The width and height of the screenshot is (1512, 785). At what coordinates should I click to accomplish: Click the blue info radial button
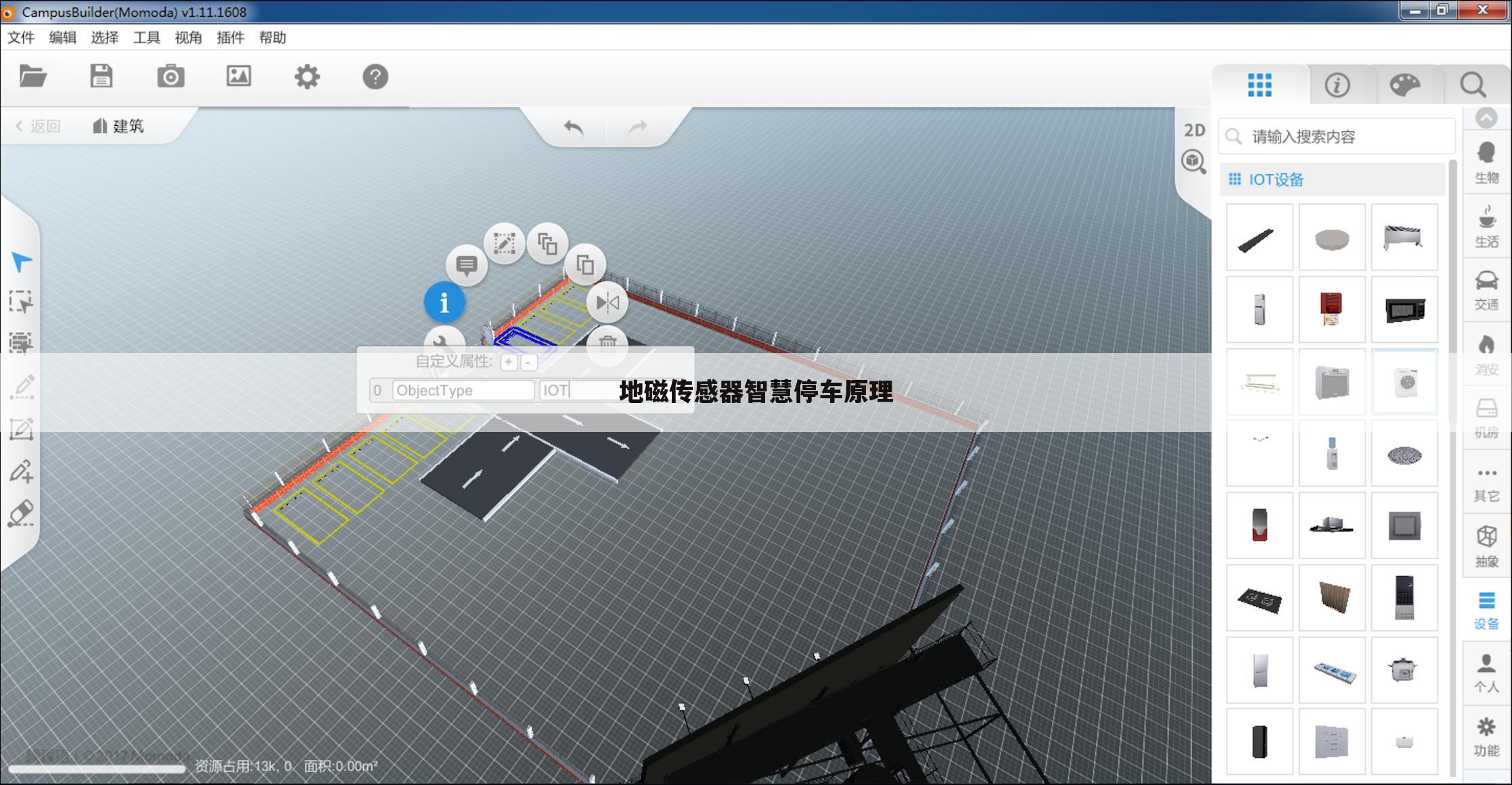(x=444, y=302)
